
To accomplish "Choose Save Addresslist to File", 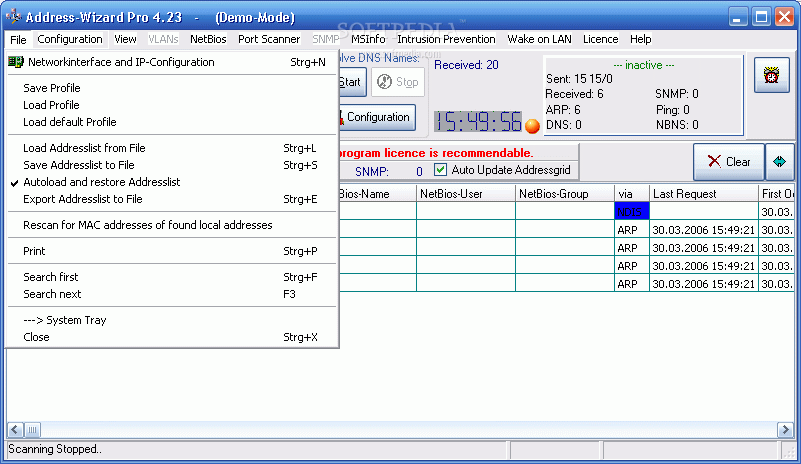I will (x=172, y=165).
